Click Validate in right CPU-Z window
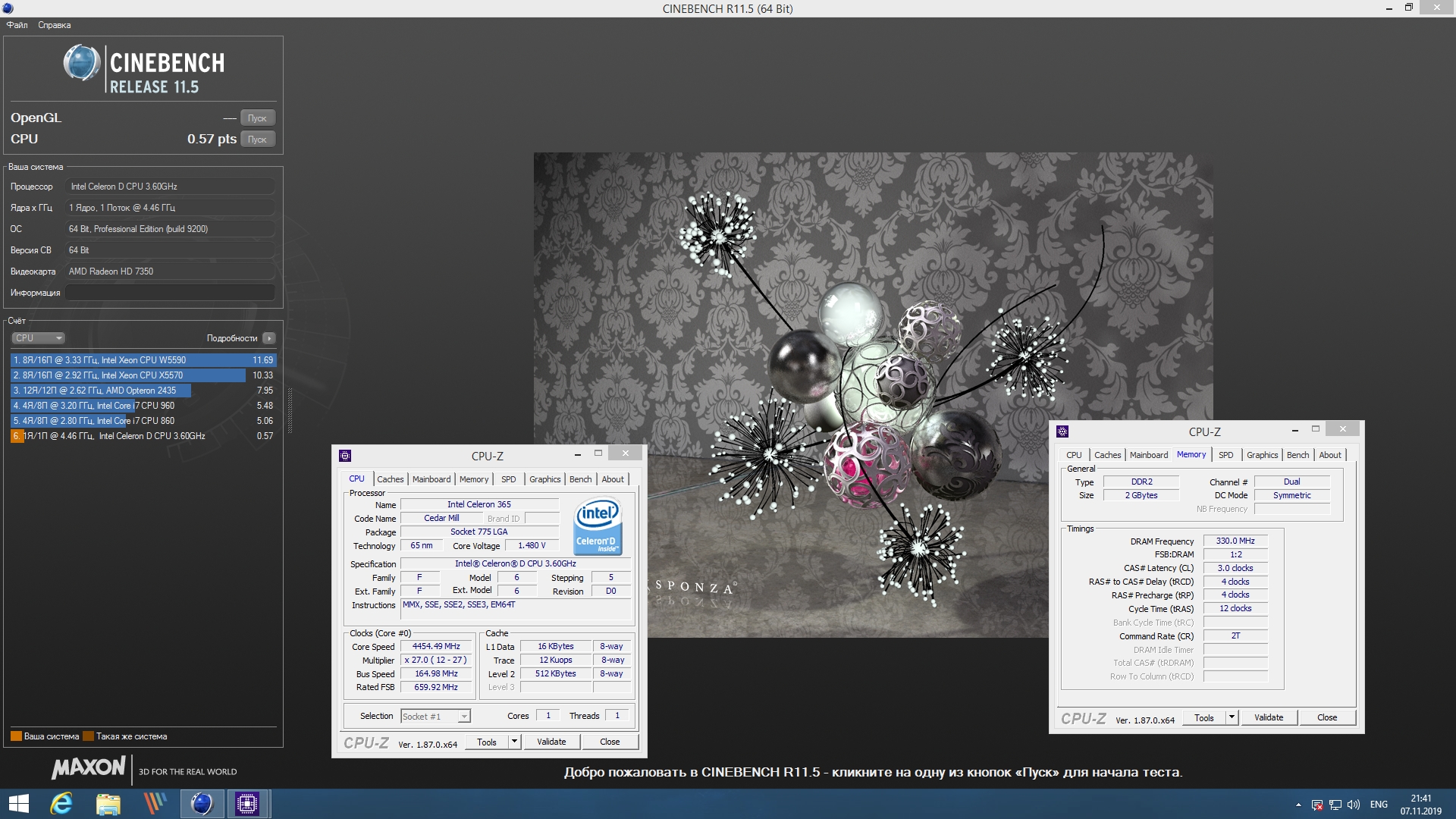The width and height of the screenshot is (1456, 819). pos(1269,718)
